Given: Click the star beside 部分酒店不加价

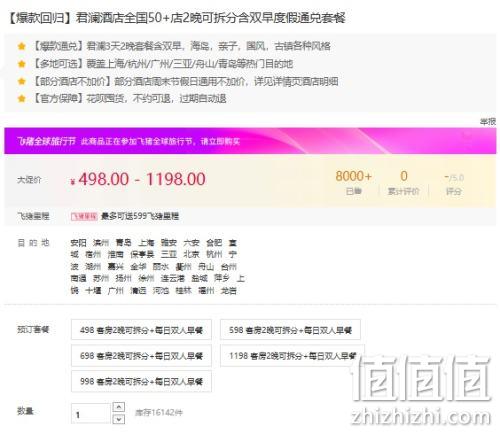Looking at the screenshot, I should (22, 81).
